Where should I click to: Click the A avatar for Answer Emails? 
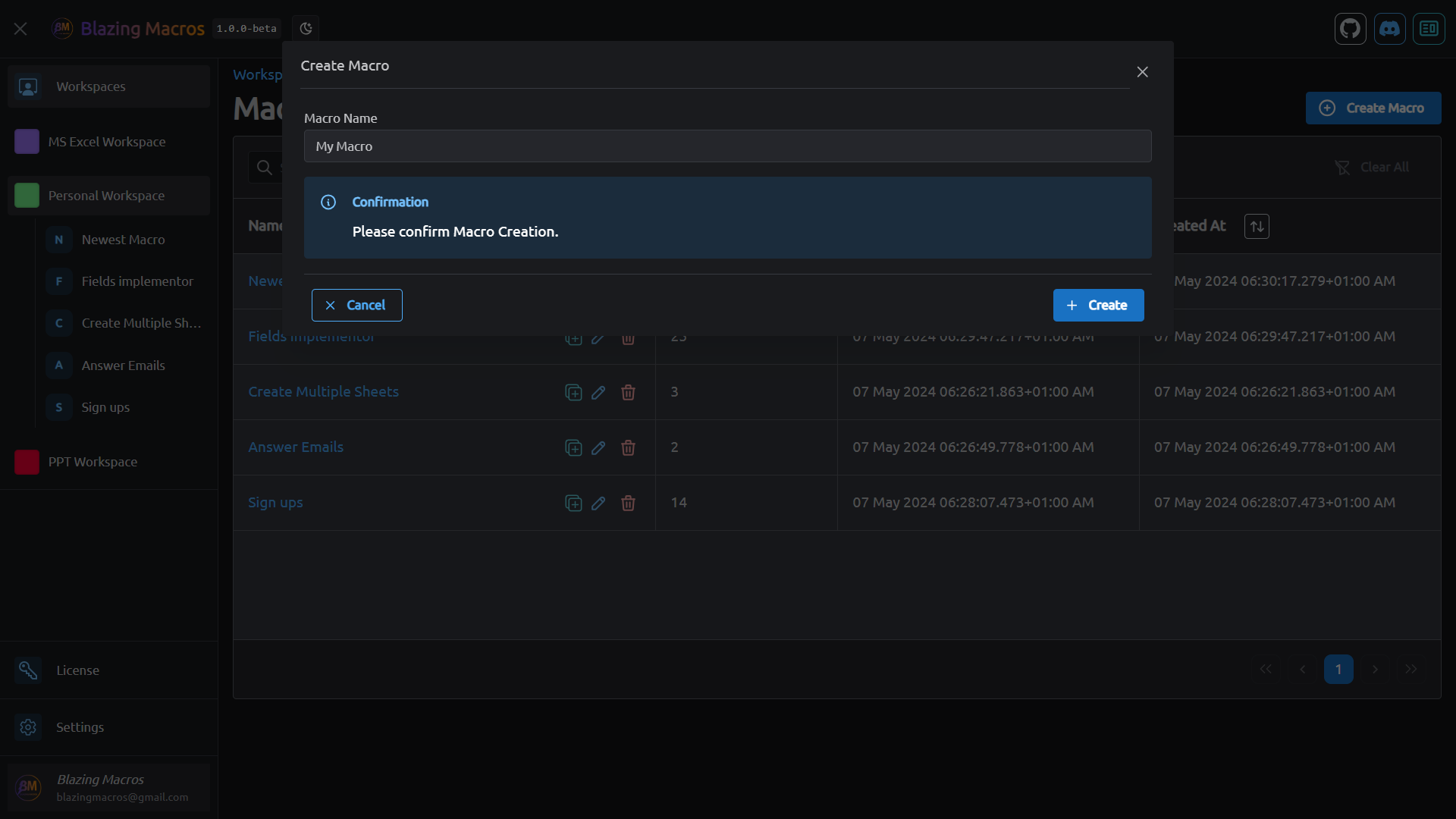pyautogui.click(x=59, y=366)
